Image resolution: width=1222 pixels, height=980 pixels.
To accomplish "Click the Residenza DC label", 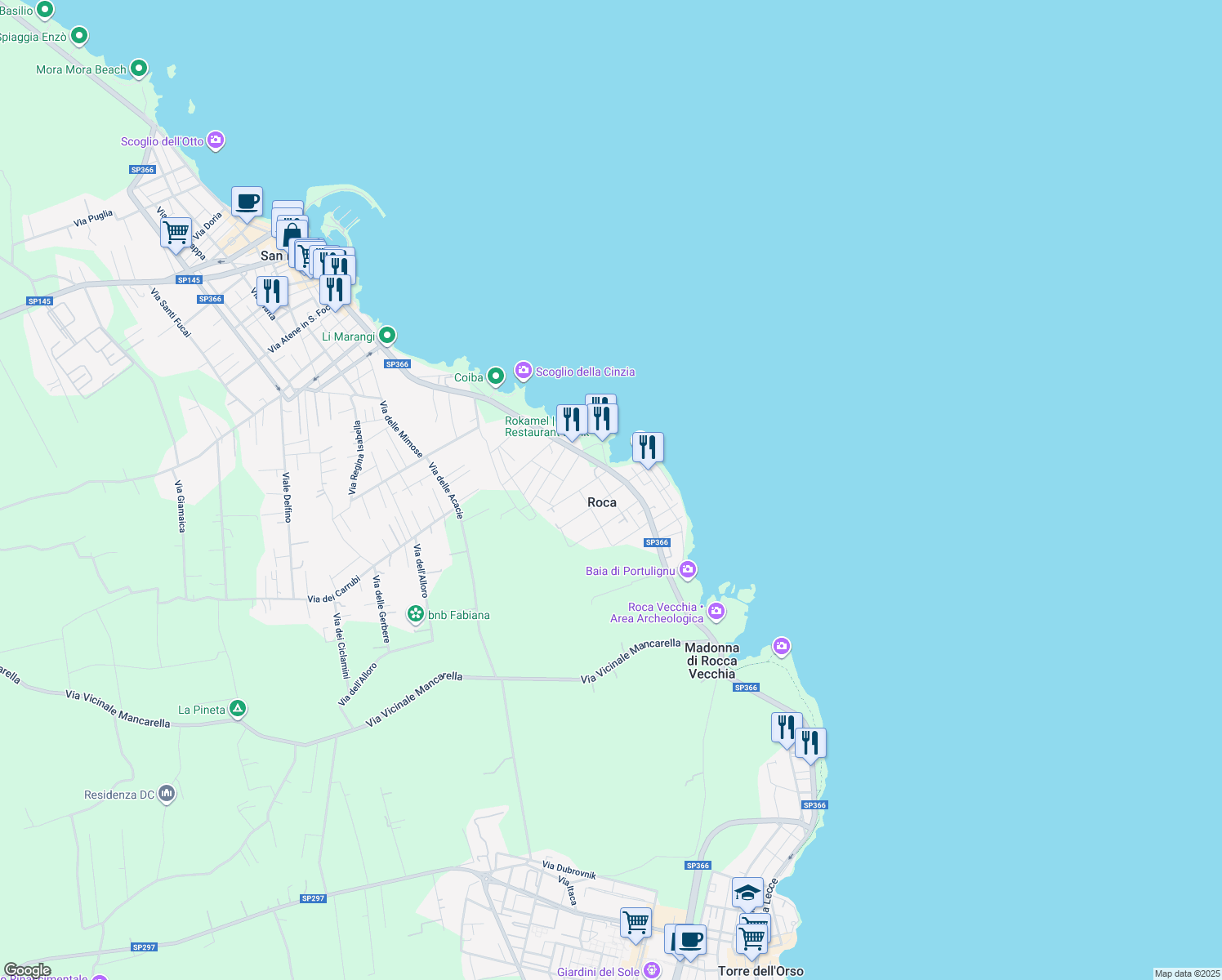I will tap(119, 795).
